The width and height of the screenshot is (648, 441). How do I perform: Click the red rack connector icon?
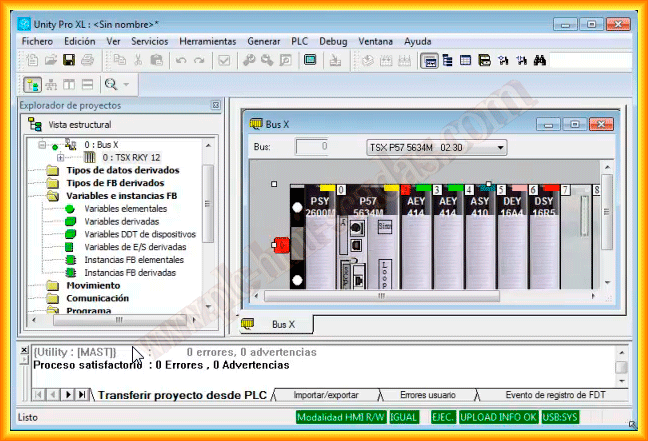point(281,244)
